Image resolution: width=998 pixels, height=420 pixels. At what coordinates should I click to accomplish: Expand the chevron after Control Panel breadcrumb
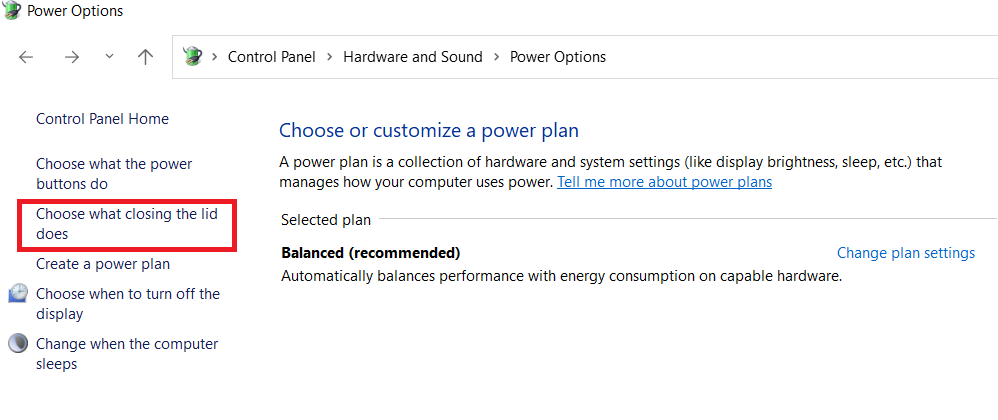329,57
